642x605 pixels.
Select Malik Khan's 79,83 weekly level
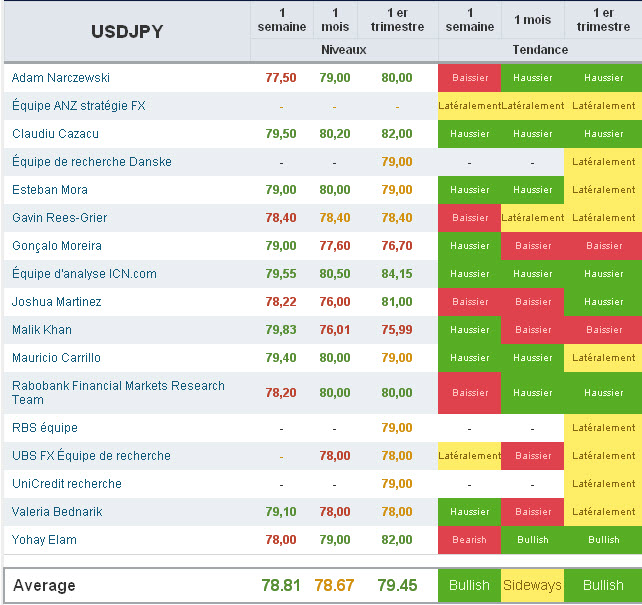281,330
